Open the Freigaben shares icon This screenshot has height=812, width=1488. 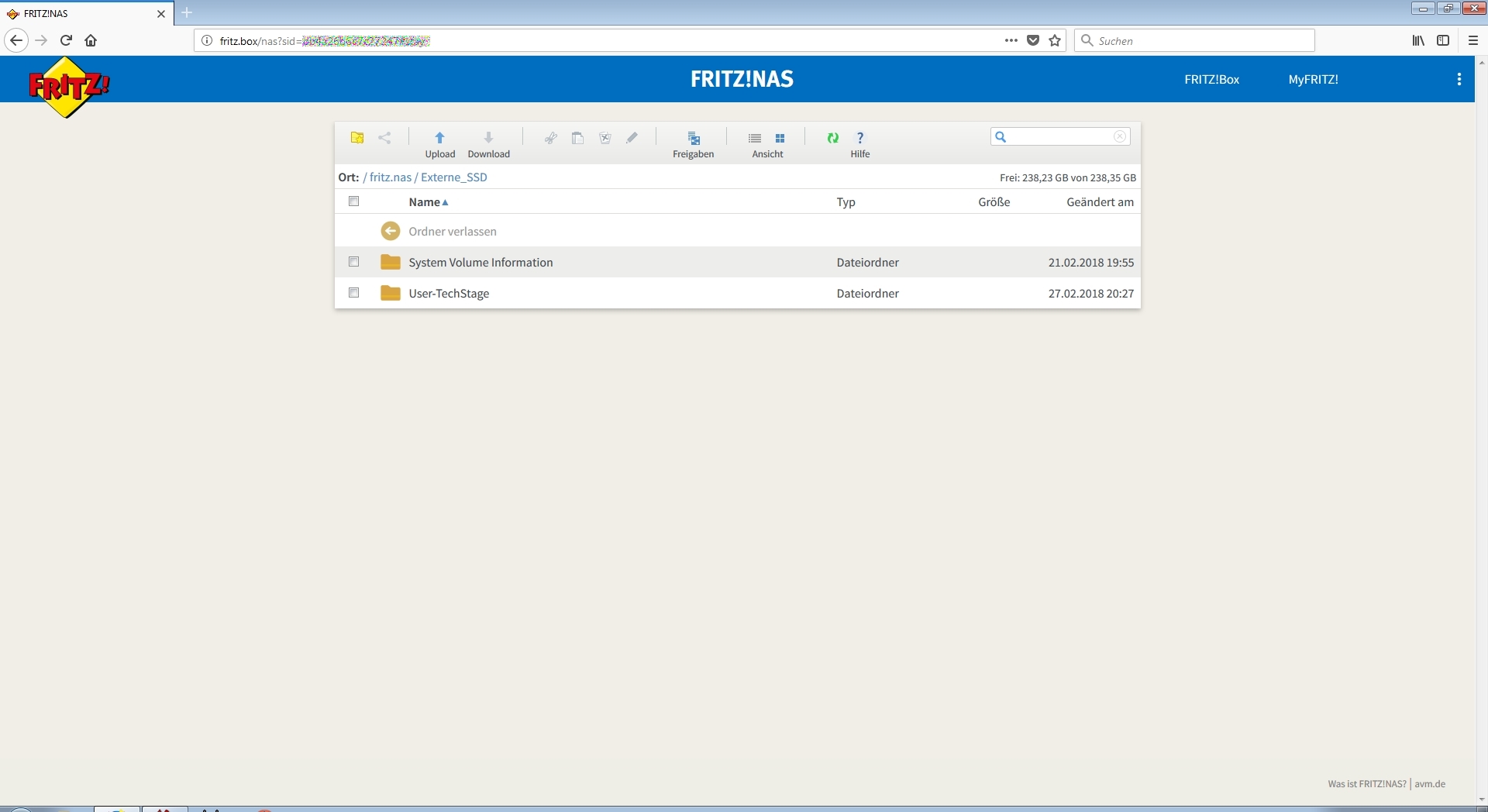coord(694,139)
